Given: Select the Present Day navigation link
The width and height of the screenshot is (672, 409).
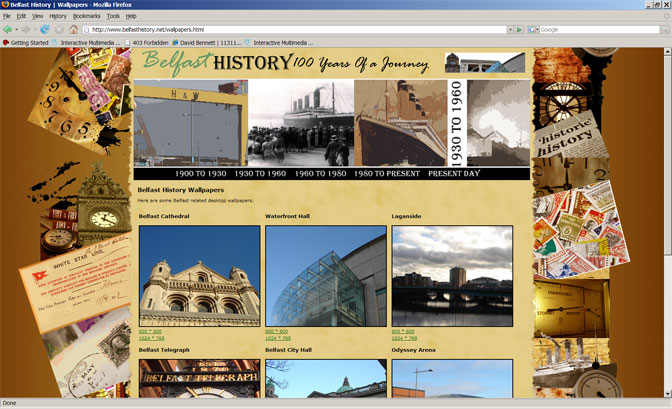Looking at the screenshot, I should (457, 173).
